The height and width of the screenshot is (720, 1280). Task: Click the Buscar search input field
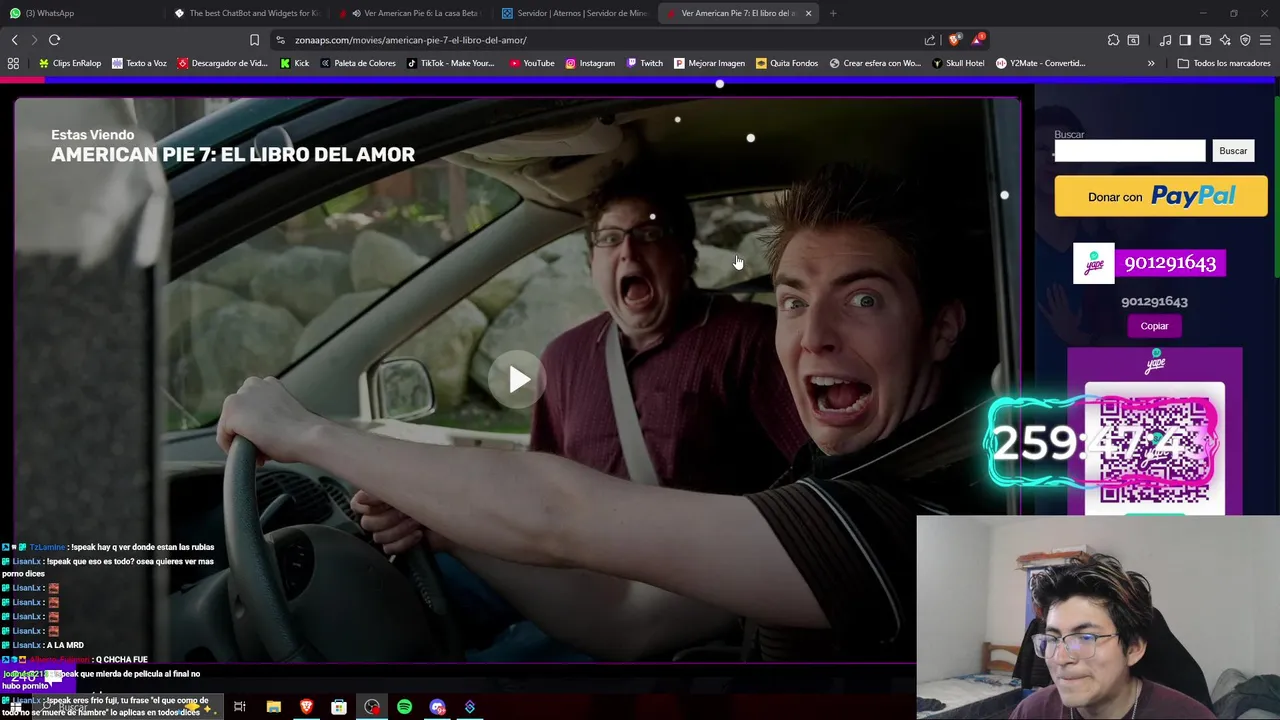tap(1130, 151)
